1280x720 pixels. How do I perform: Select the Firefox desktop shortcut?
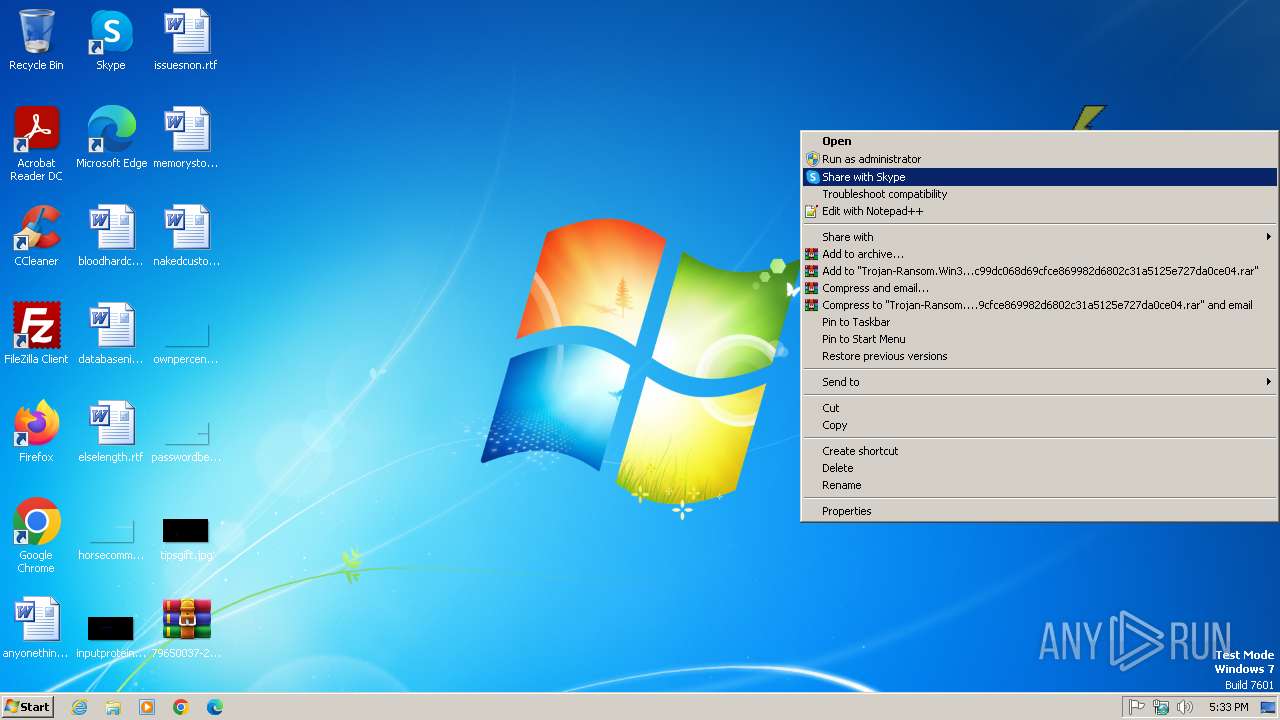tap(36, 432)
